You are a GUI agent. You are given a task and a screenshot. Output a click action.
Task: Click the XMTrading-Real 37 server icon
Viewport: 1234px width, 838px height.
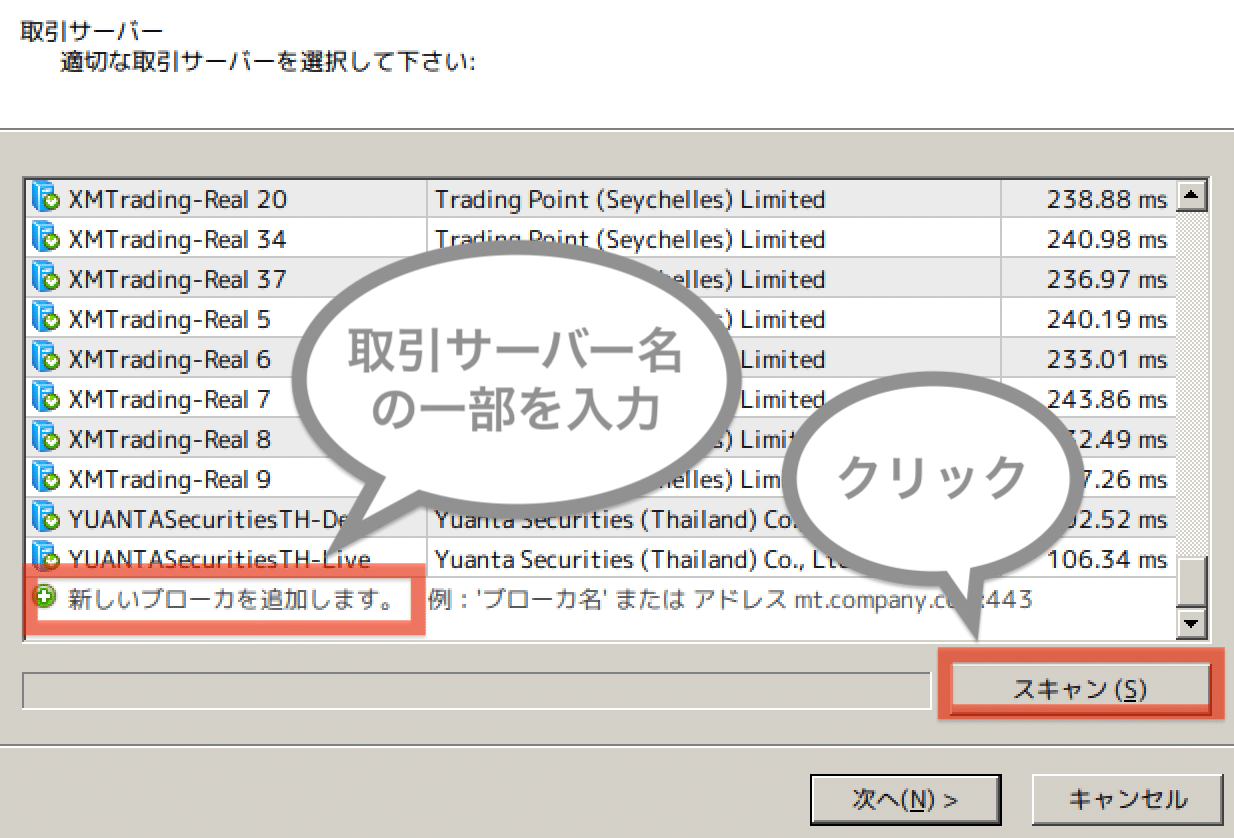point(46,278)
